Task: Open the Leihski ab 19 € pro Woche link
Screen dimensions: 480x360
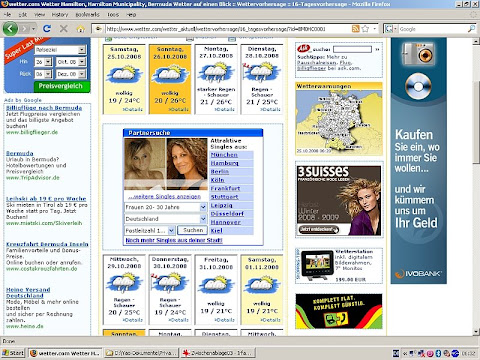Action: (x=46, y=199)
